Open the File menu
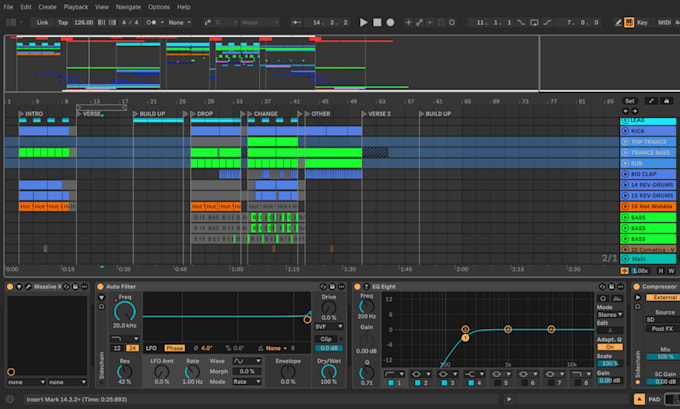The width and height of the screenshot is (680, 409). [8, 7]
